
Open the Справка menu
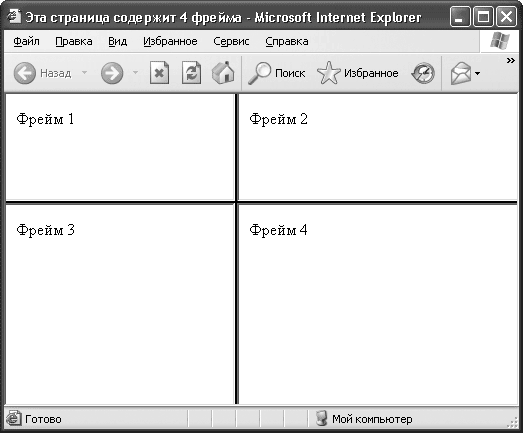tap(287, 41)
